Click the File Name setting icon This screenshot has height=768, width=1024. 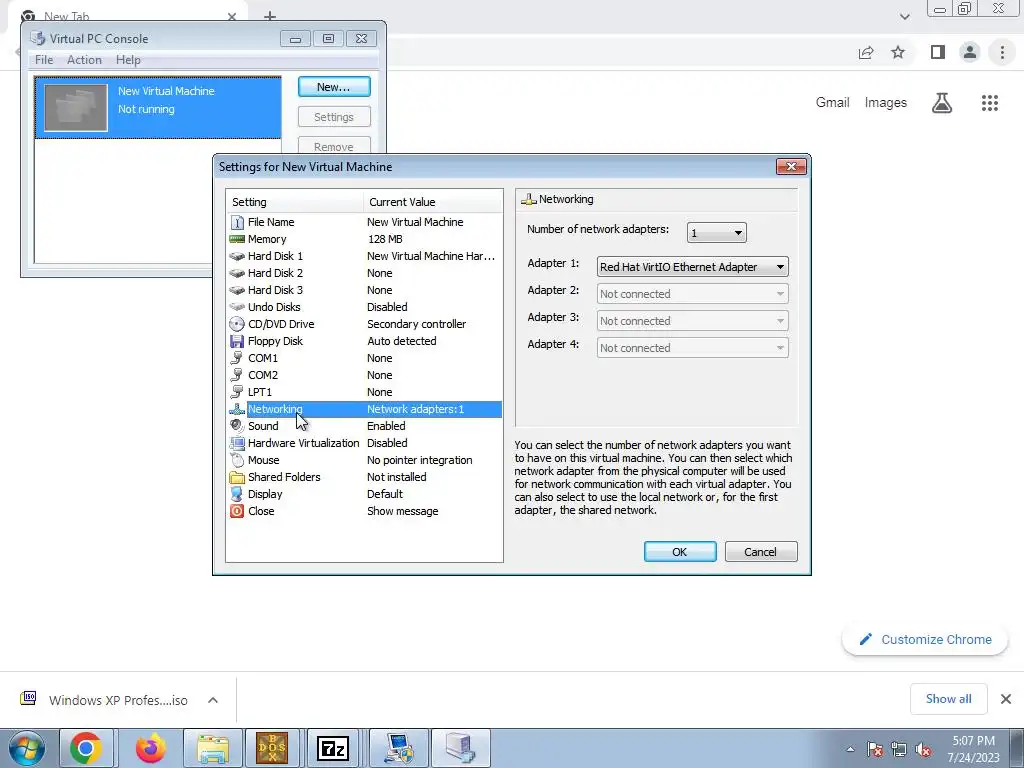coord(237,222)
